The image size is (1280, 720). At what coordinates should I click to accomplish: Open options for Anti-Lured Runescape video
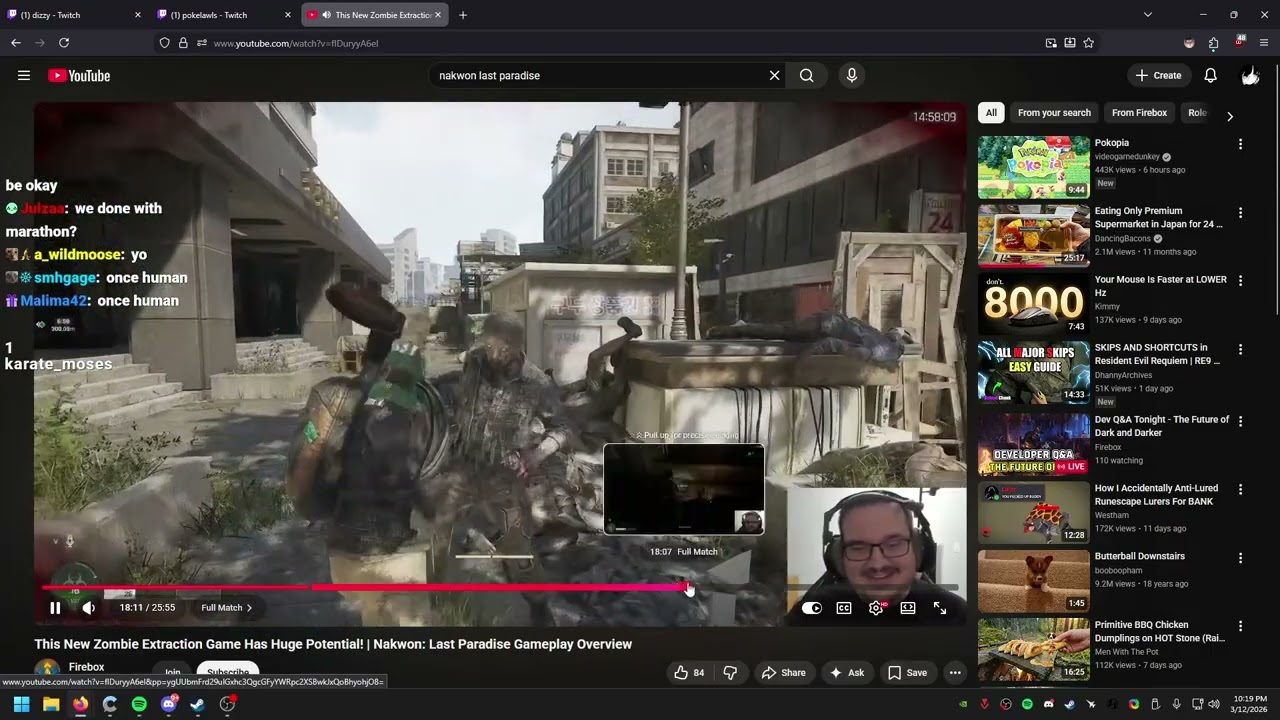(1240, 489)
